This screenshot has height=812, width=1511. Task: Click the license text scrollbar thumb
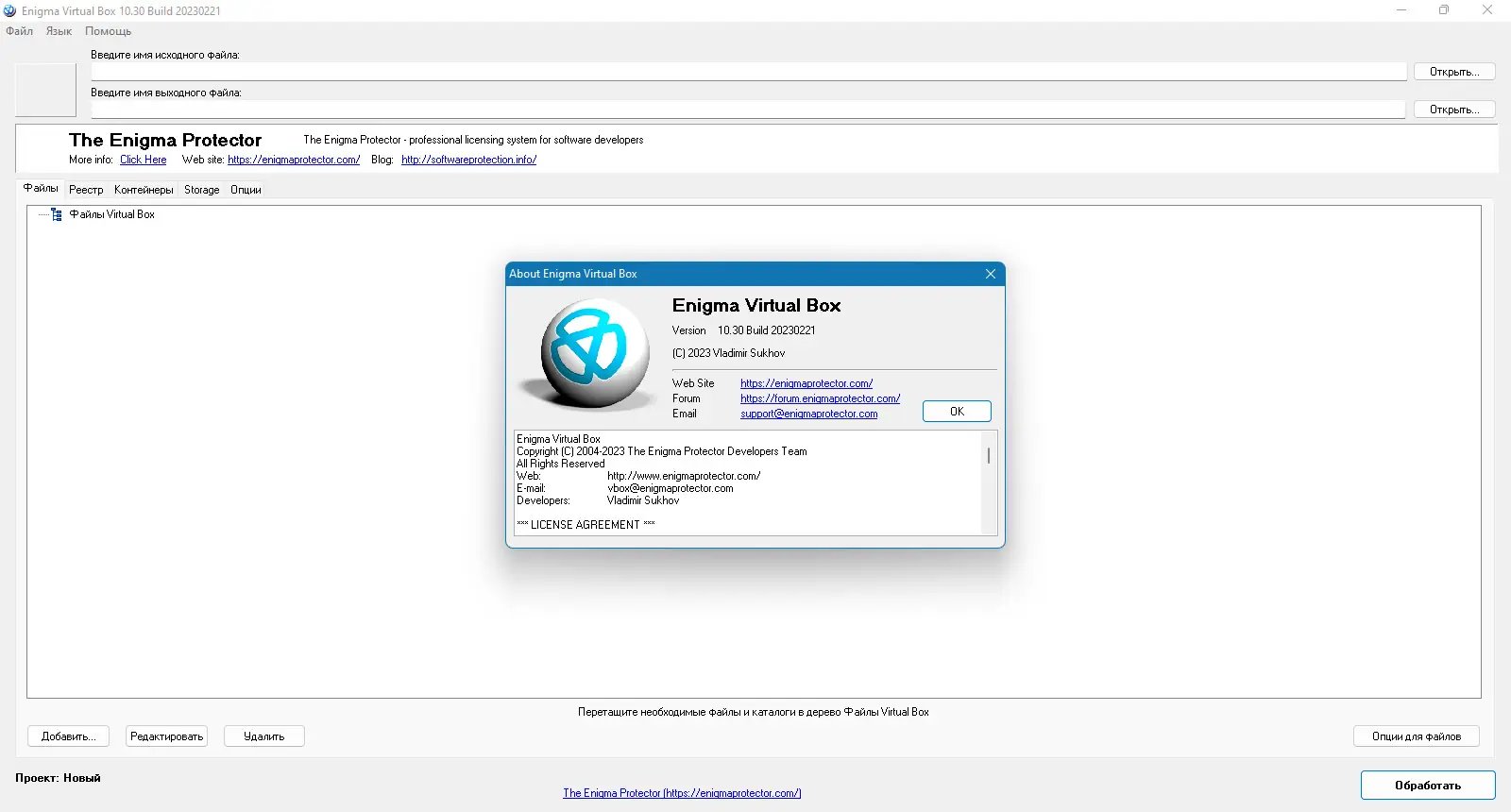point(989,455)
